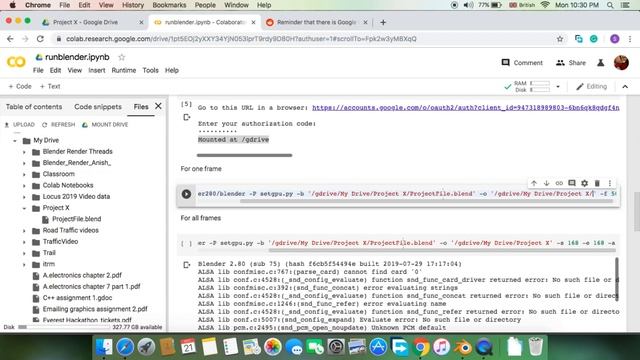The width and height of the screenshot is (640, 360).
Task: Expand the TrafficVideo folder
Action: coord(24,242)
